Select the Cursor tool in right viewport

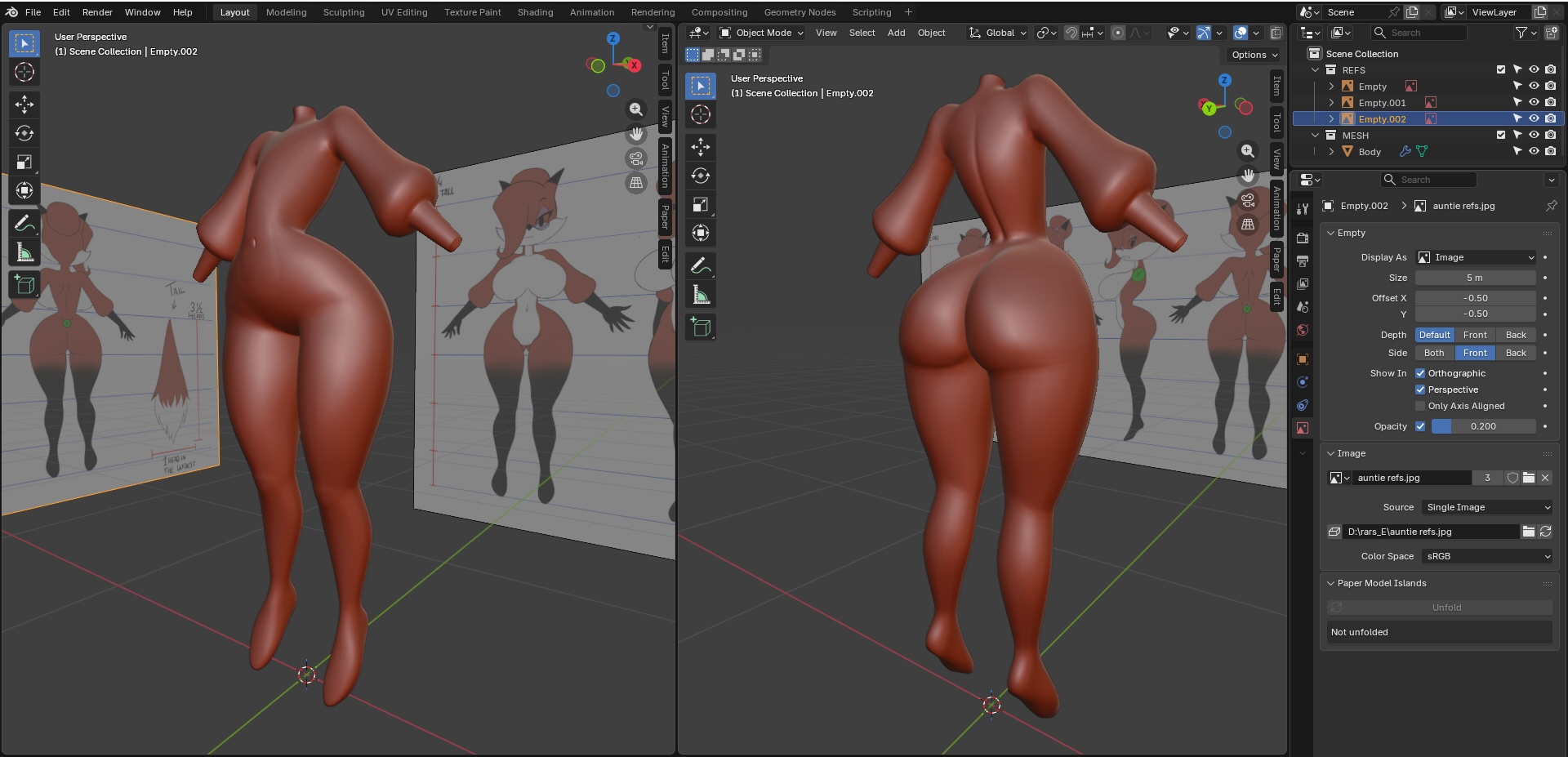point(701,115)
